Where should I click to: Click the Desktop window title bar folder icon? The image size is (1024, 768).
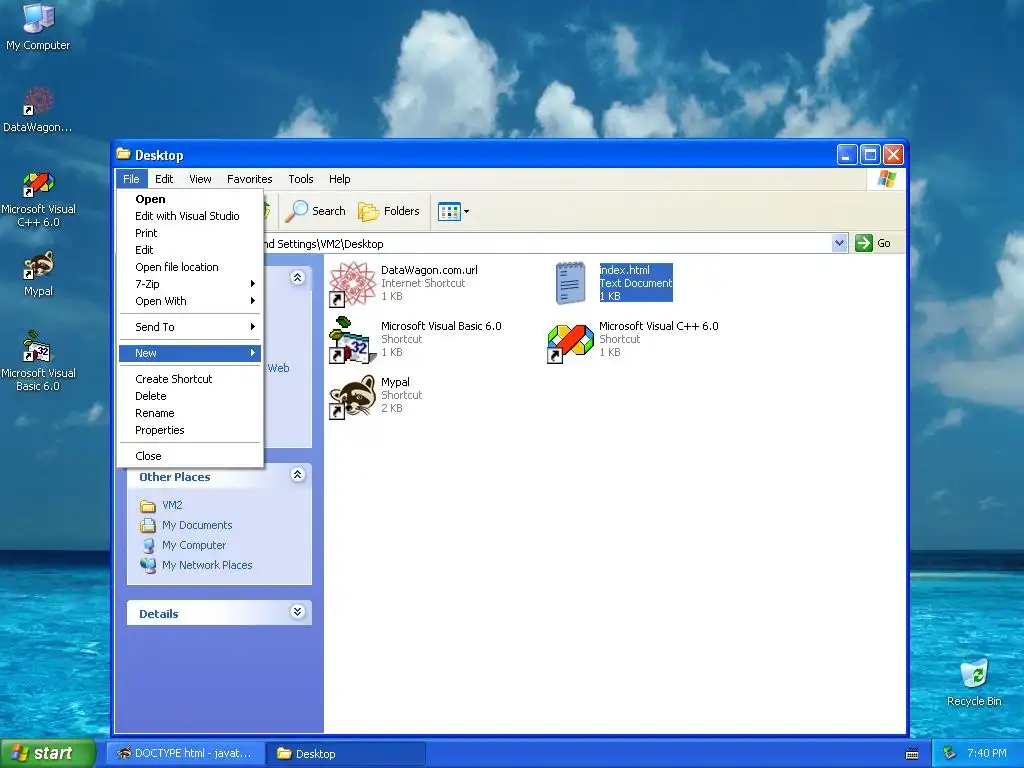click(123, 154)
